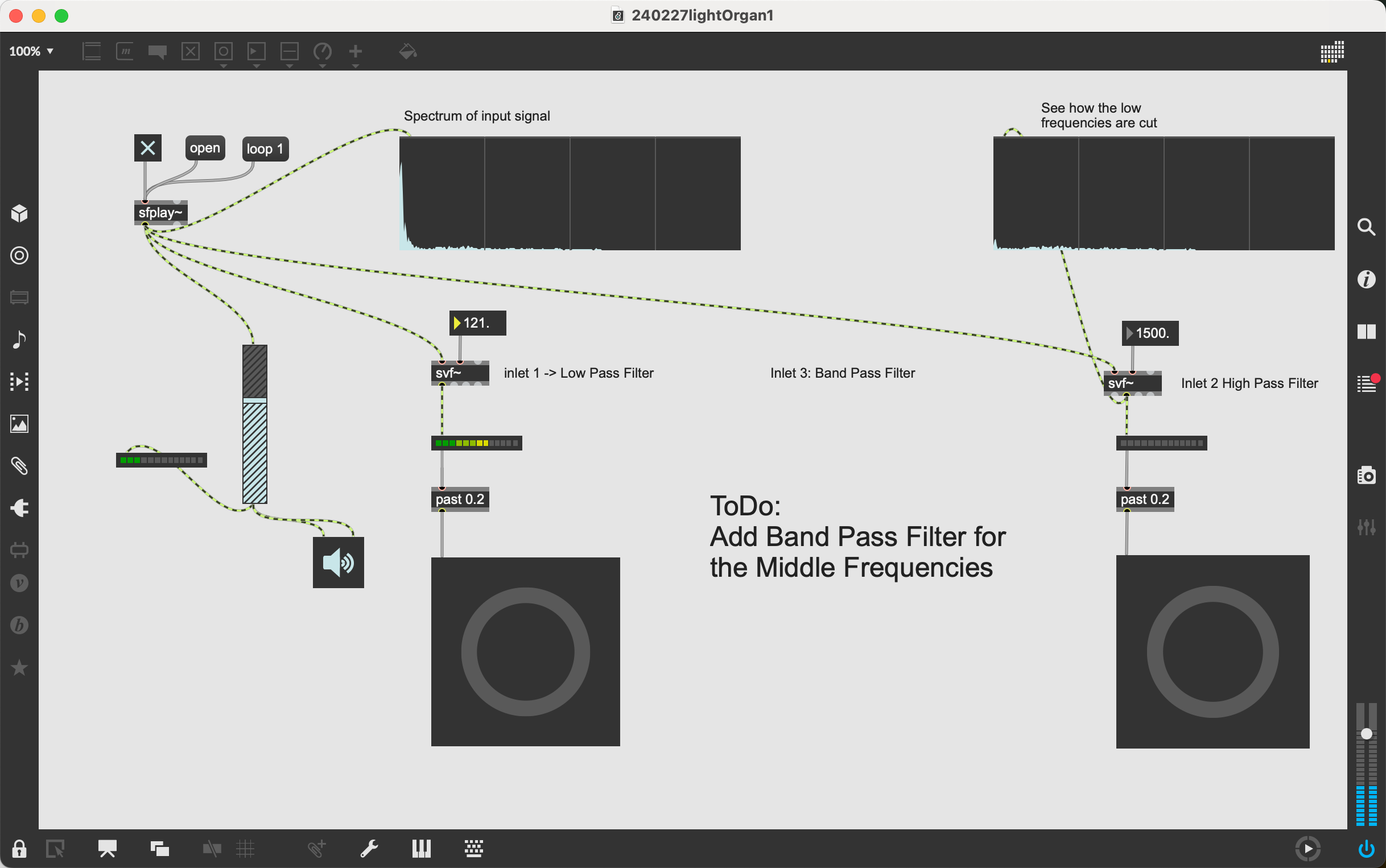Open the Max console list icon

(x=1366, y=383)
